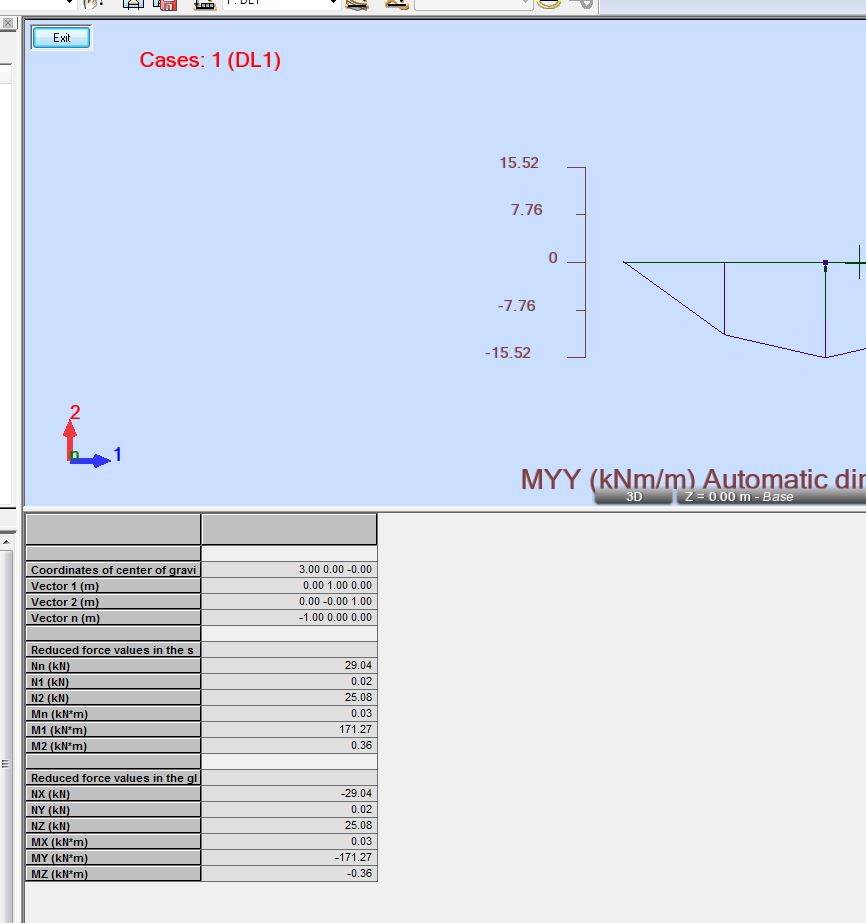Select 'Reduced force values in the s' header

[113, 650]
